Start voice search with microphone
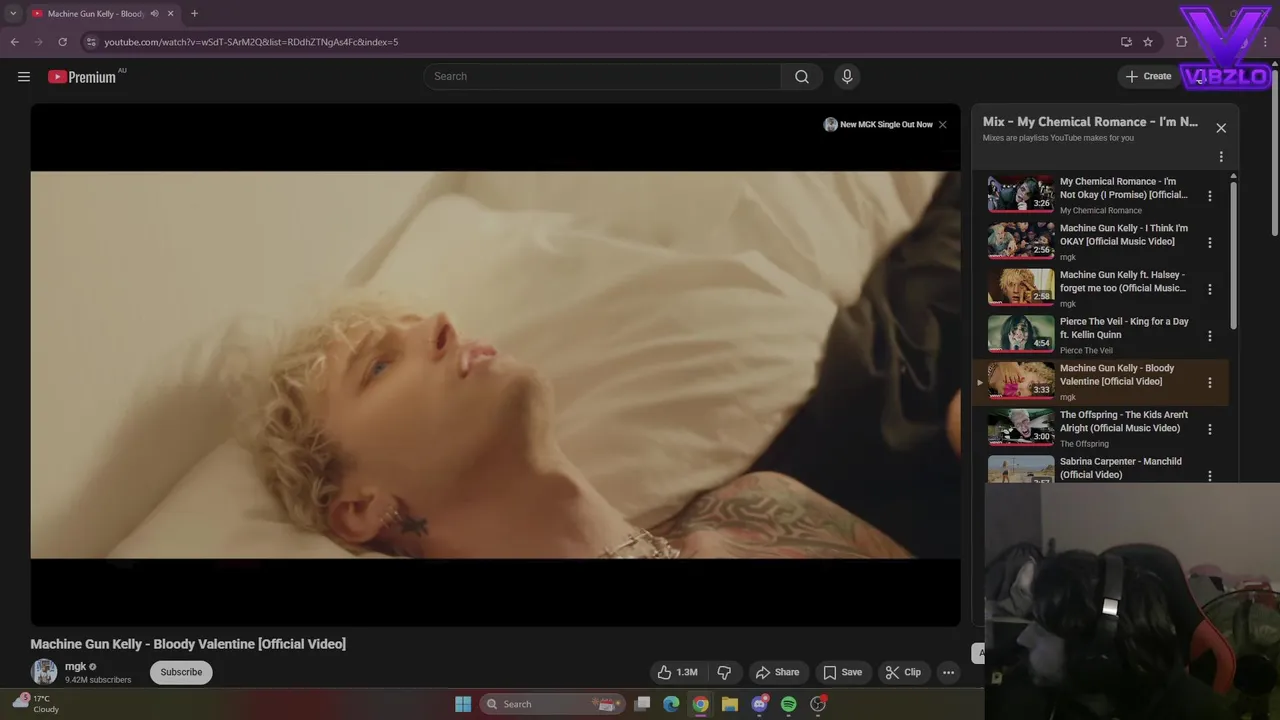Image resolution: width=1280 pixels, height=720 pixels. (x=847, y=77)
